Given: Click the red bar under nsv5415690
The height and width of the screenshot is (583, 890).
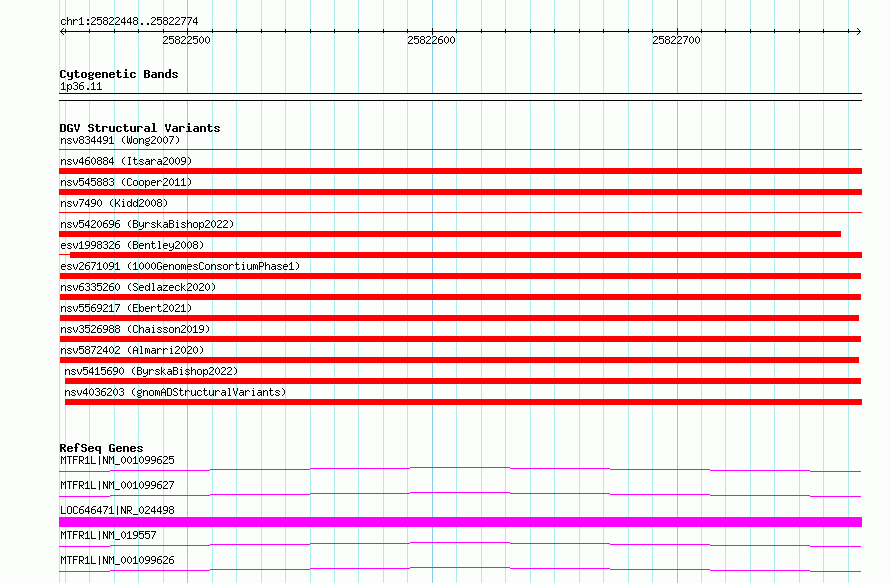Looking at the screenshot, I should coord(463,381).
